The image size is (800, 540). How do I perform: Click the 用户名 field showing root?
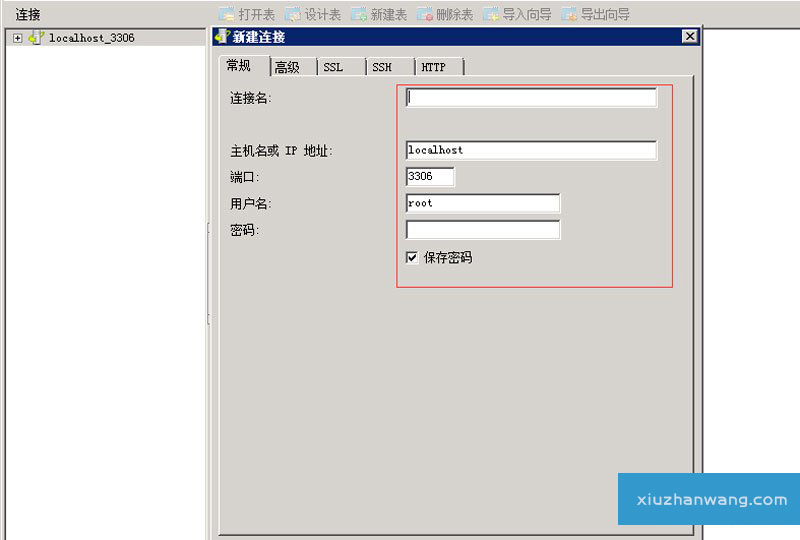click(482, 203)
